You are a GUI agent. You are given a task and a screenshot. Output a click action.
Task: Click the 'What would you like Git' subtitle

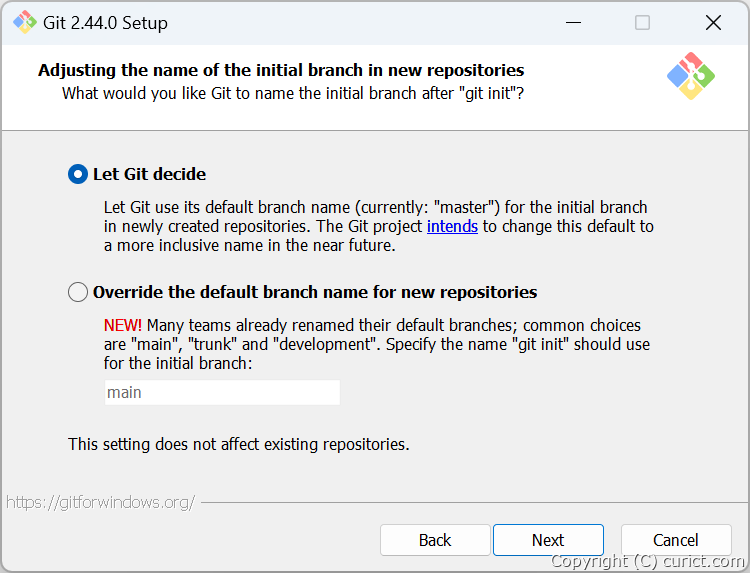293,93
